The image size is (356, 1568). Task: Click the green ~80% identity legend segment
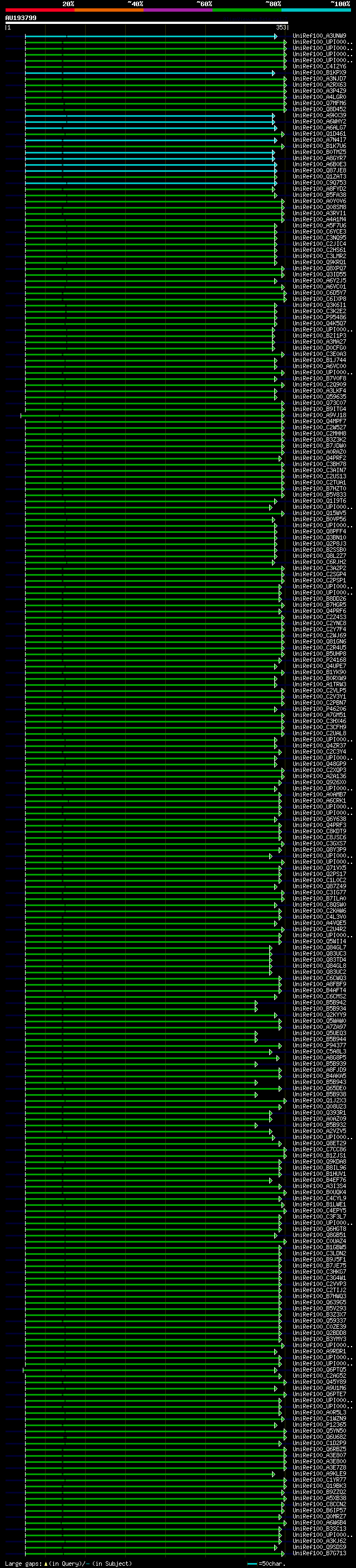tap(247, 10)
